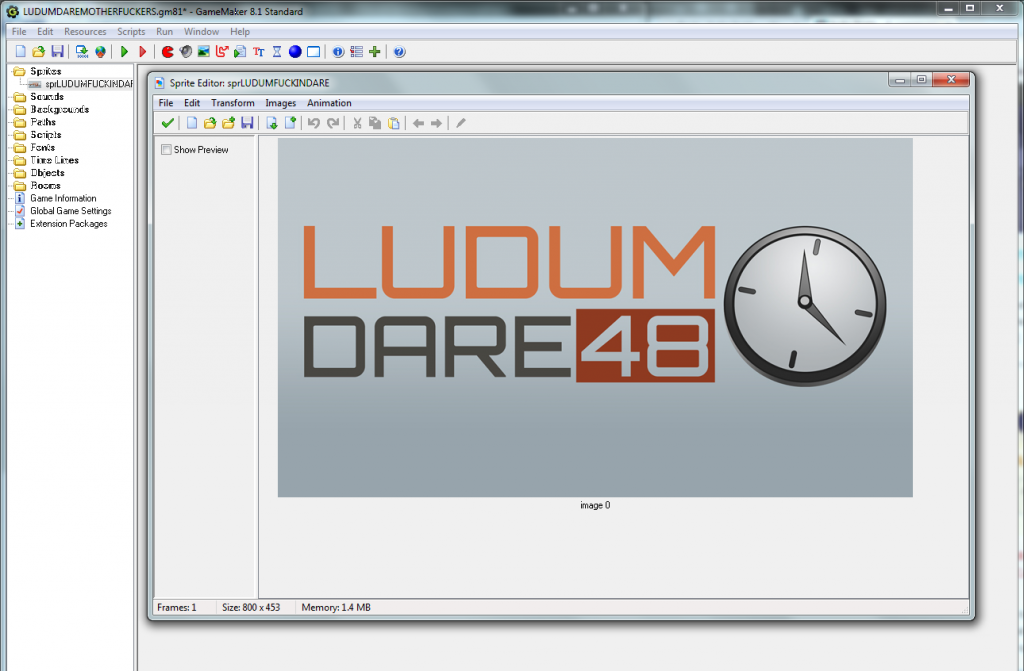
Task: Copy the selected image
Action: (x=375, y=123)
